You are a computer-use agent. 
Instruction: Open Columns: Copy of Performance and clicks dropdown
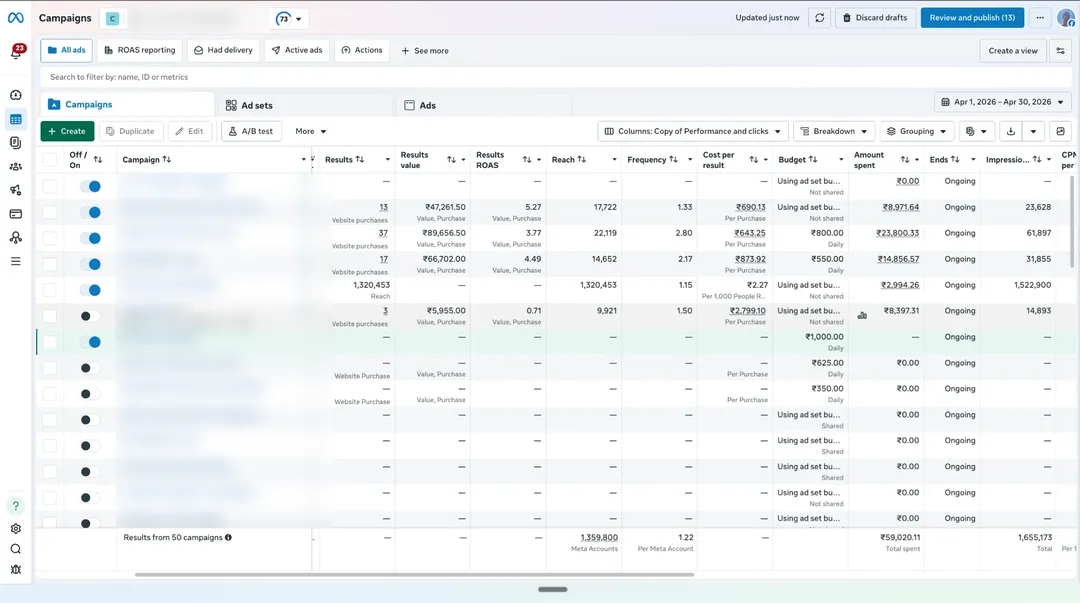click(x=693, y=132)
